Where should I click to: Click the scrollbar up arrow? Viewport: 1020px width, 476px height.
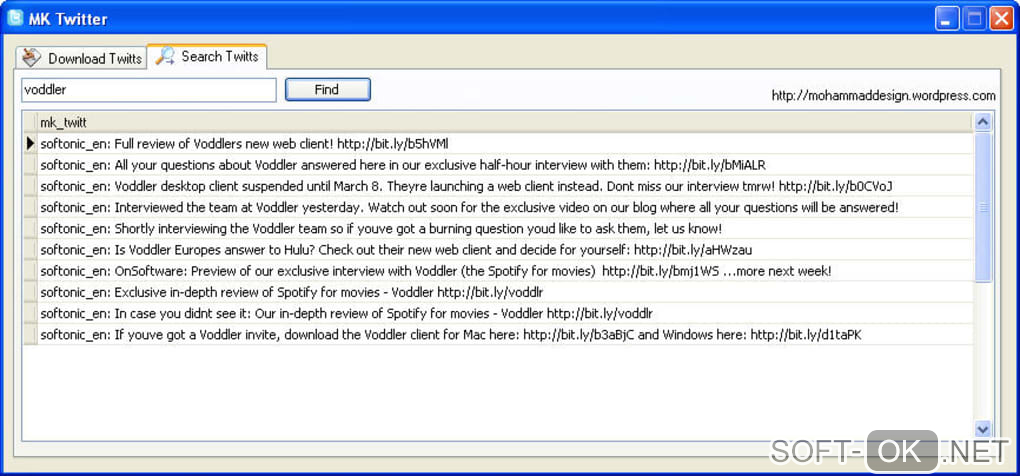982,122
